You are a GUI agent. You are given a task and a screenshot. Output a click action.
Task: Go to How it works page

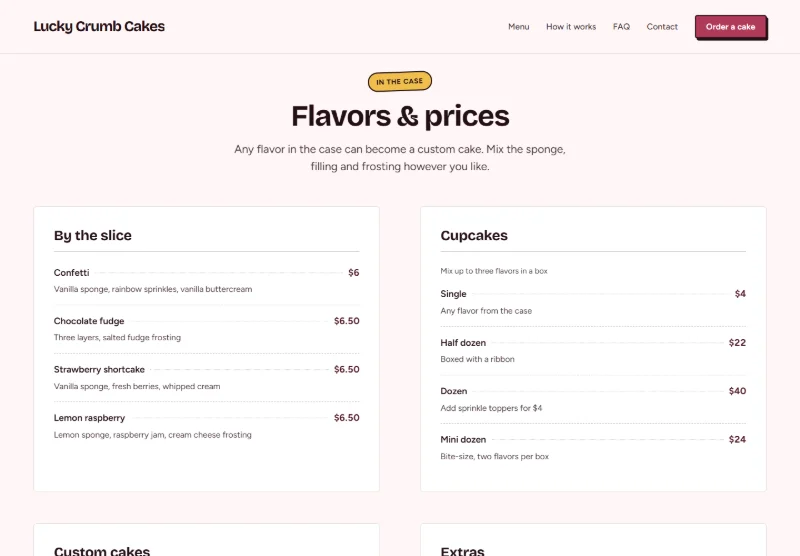[x=571, y=27]
